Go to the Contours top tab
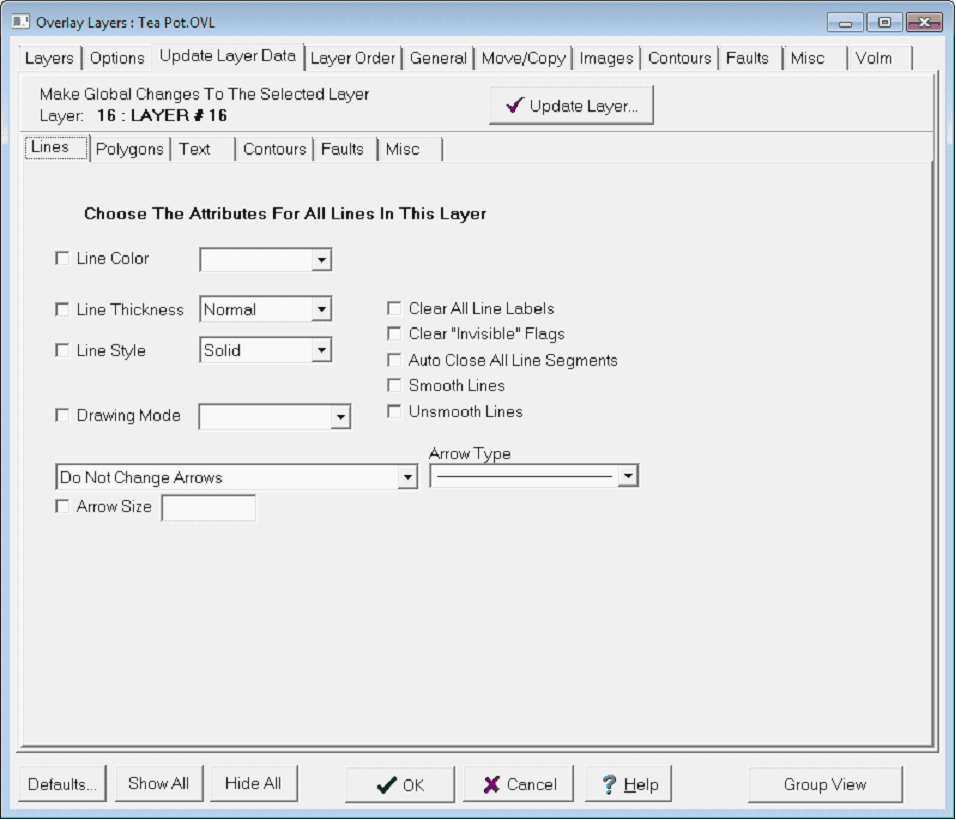Viewport: 956px width, 820px height. coord(679,58)
